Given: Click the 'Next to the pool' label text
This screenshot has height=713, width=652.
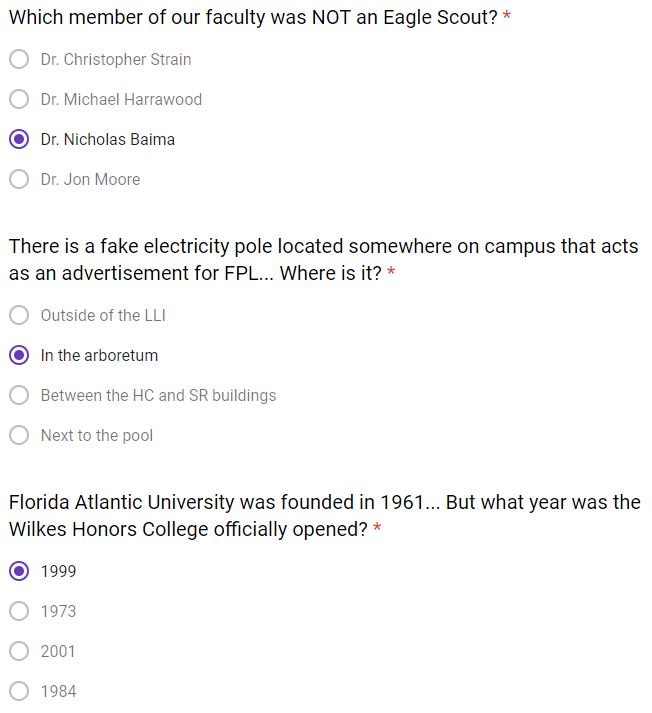Looking at the screenshot, I should point(97,435).
